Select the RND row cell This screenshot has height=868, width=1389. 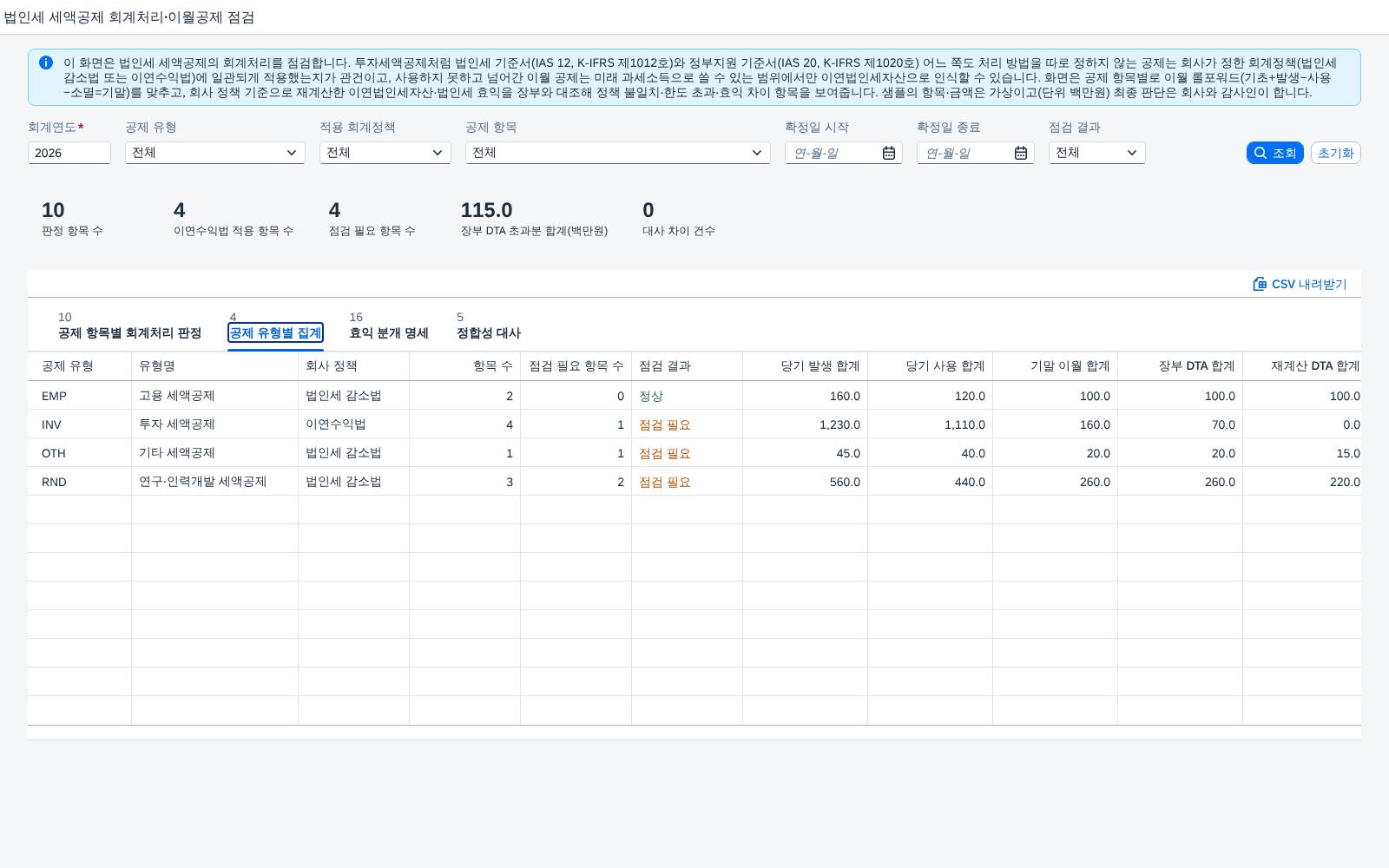coord(79,482)
